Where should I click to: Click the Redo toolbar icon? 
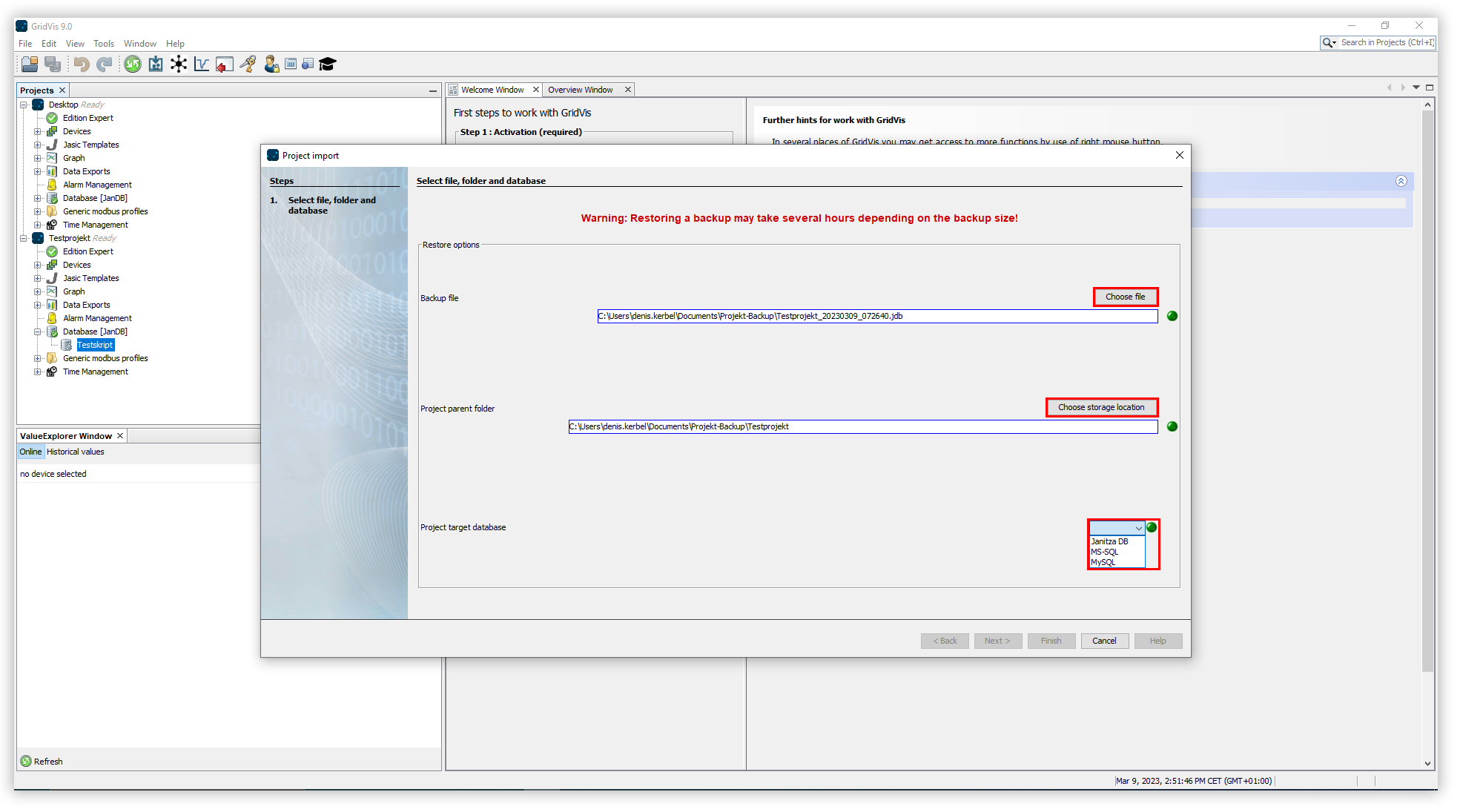(x=104, y=64)
